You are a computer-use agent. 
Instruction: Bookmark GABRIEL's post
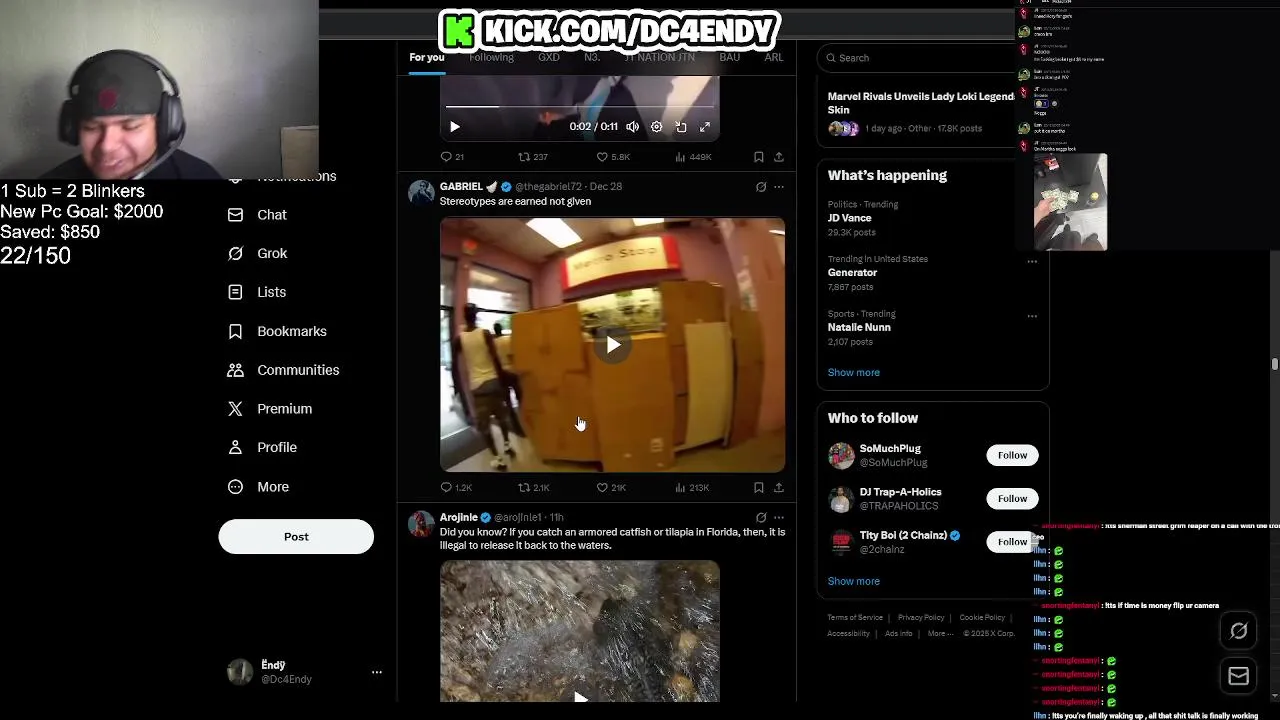tap(759, 488)
